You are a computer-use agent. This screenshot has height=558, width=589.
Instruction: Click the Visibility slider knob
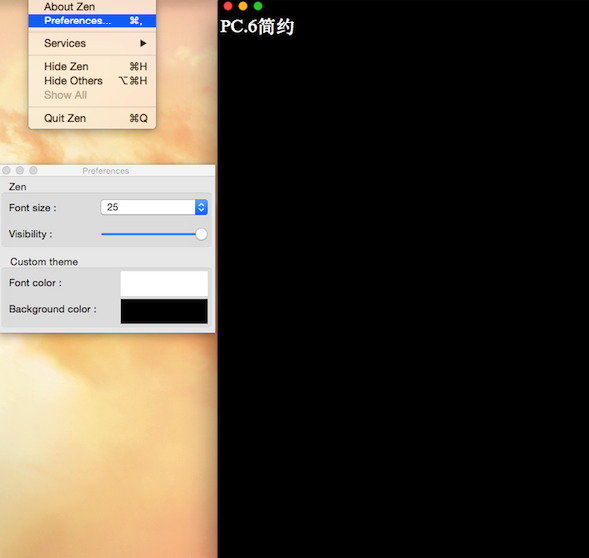201,234
